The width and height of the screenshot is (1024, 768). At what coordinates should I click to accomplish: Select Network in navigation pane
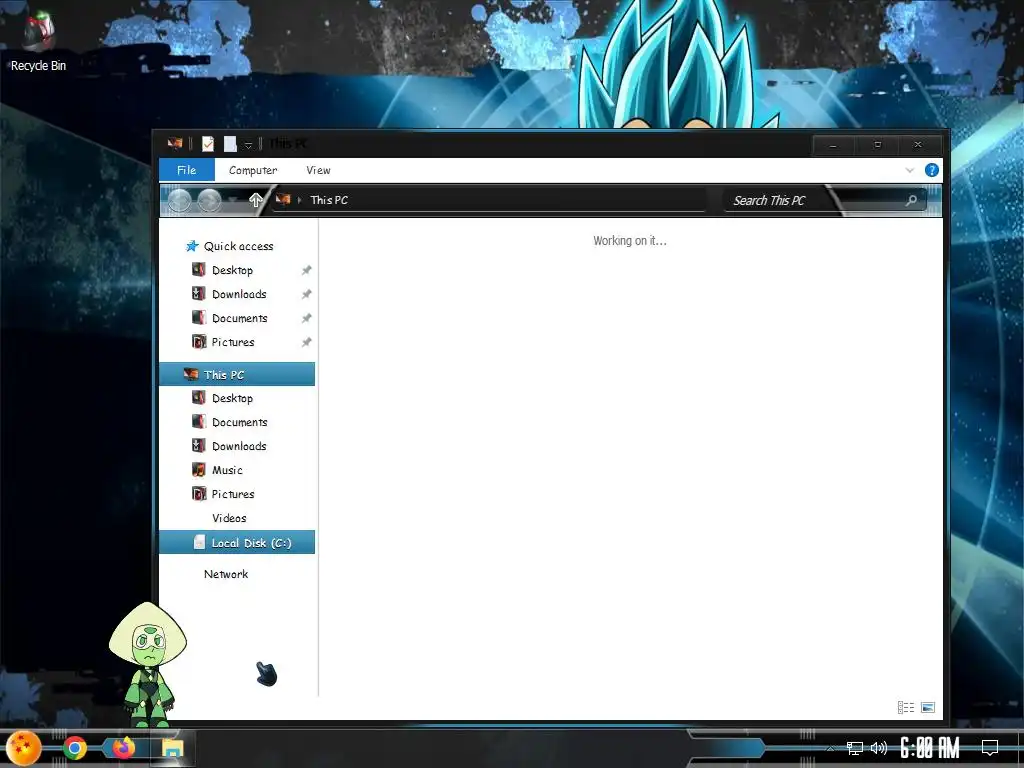226,574
